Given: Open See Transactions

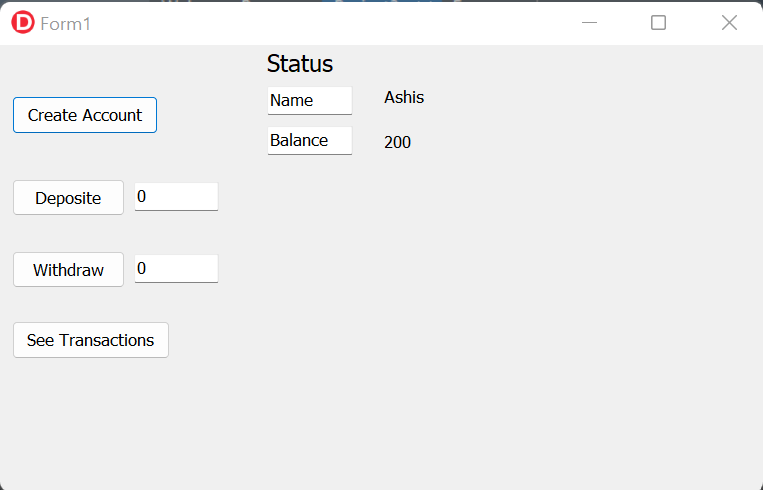Looking at the screenshot, I should (x=91, y=340).
